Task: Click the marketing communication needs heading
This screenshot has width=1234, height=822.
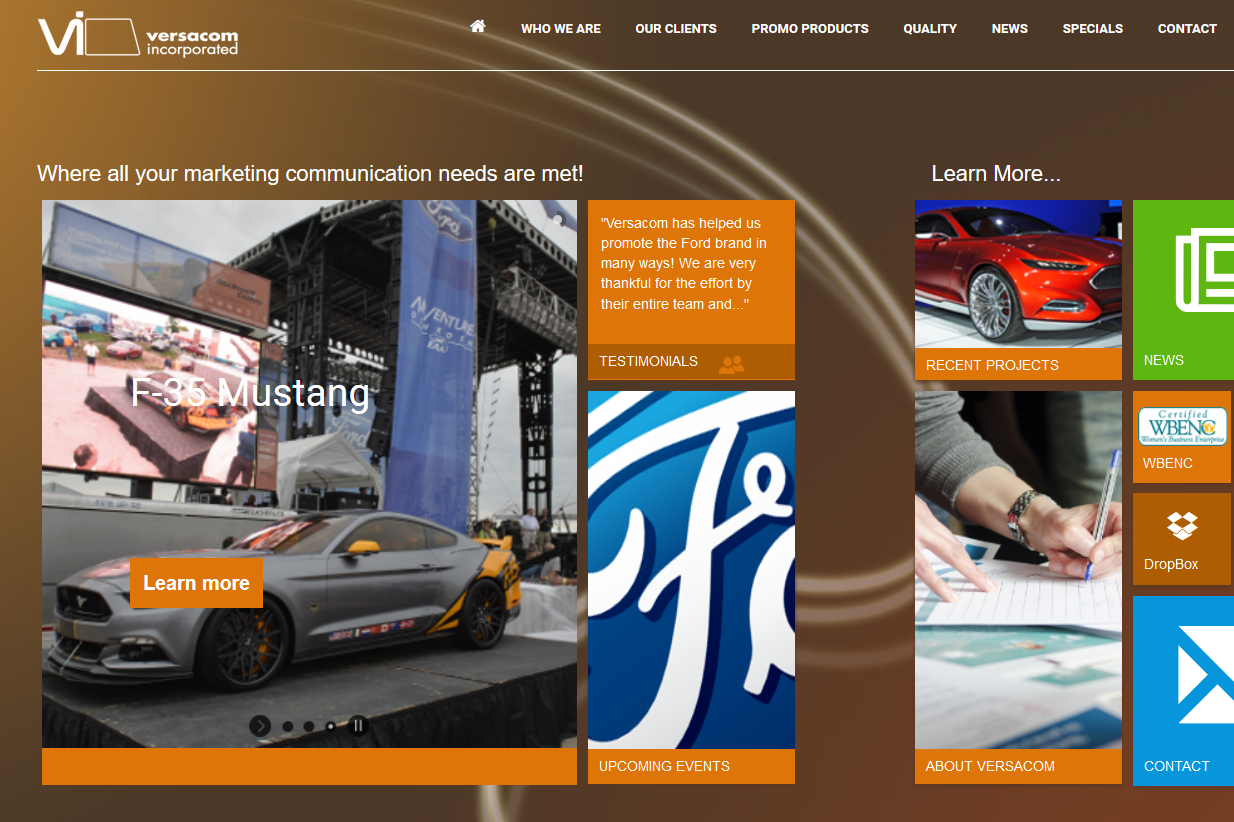Action: 310,174
